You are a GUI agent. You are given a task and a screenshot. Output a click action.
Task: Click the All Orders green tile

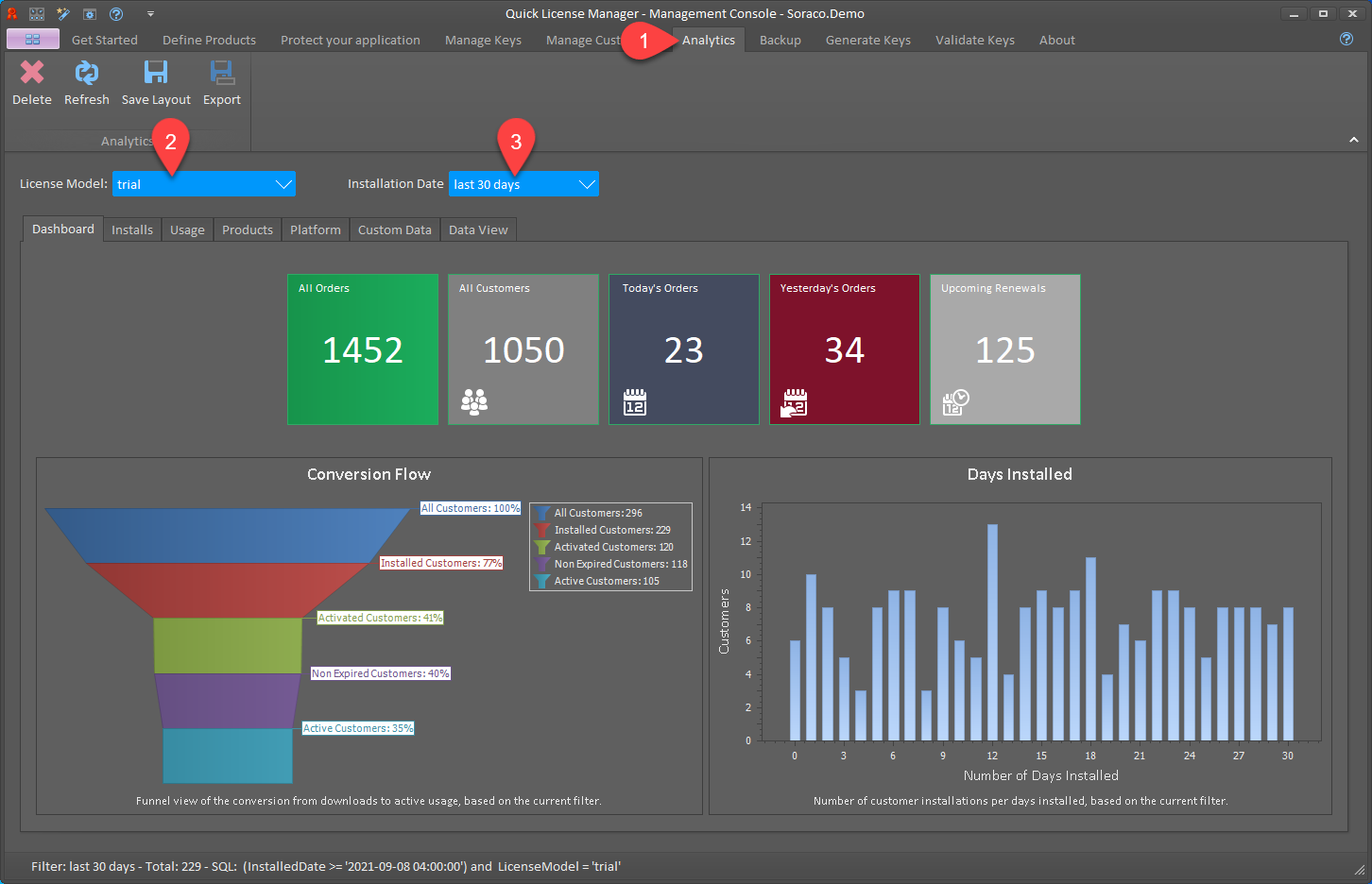[363, 349]
